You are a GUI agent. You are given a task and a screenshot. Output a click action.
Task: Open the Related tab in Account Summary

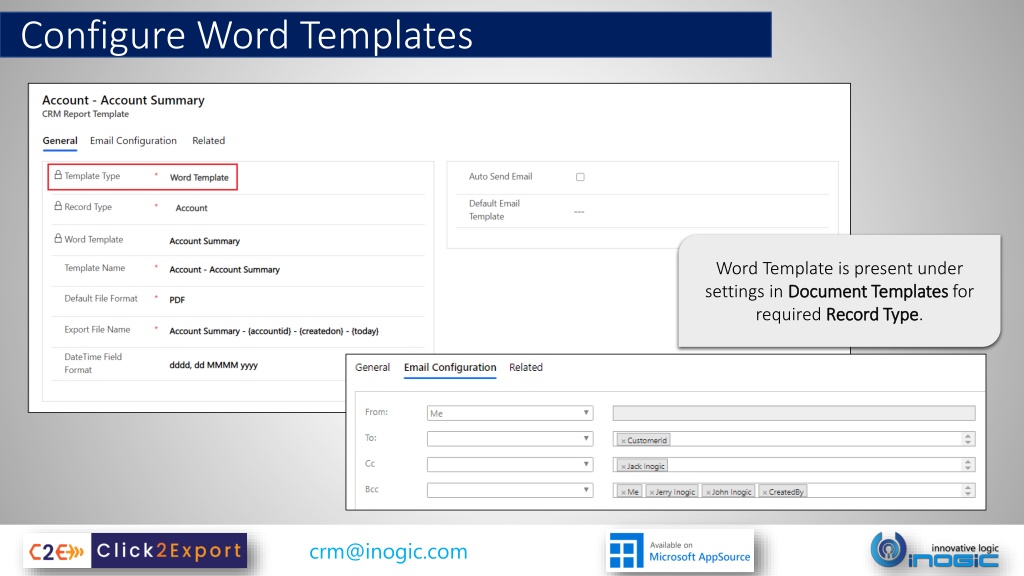tap(208, 140)
